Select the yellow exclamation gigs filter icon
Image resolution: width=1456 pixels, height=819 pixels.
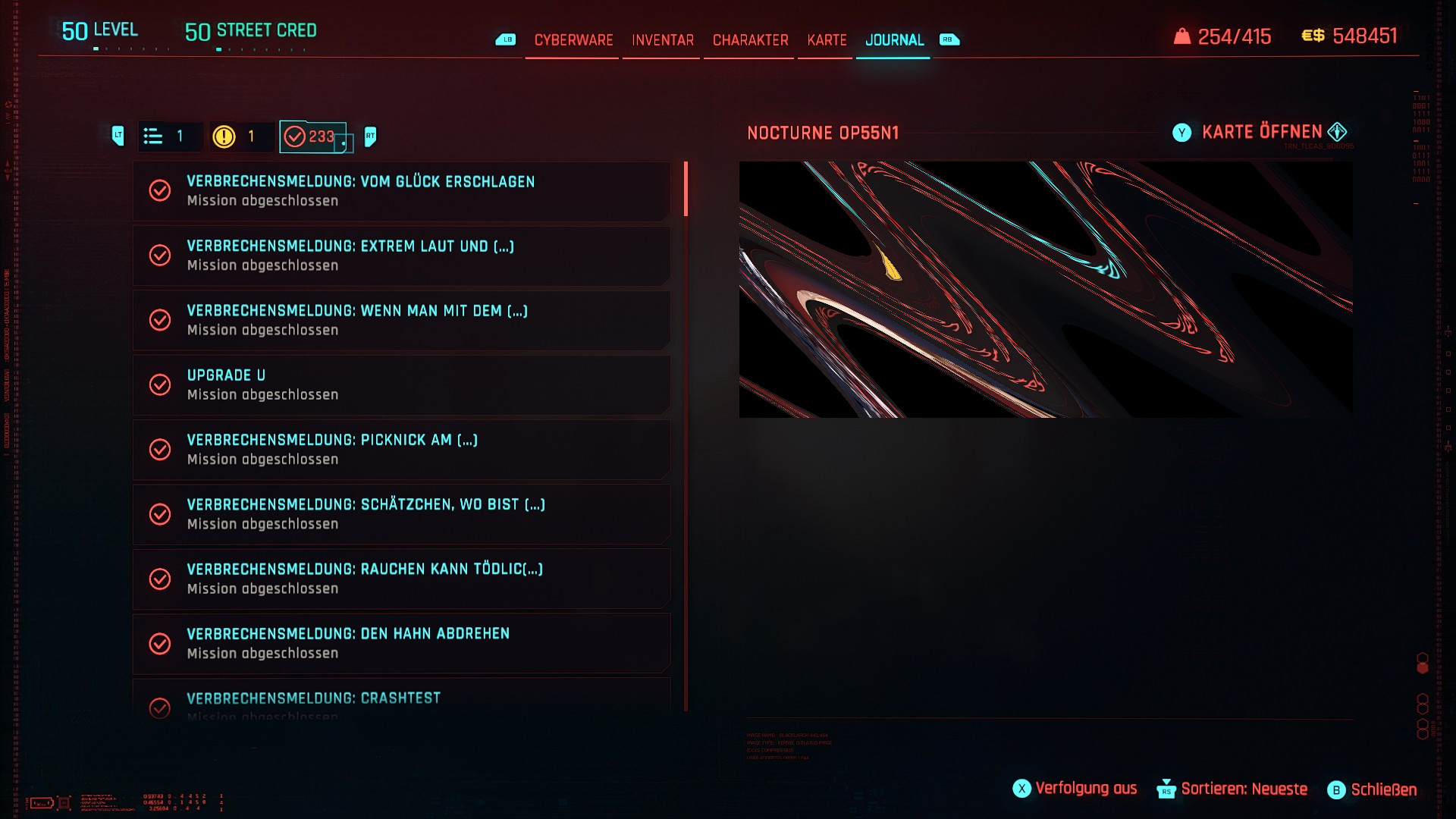[224, 136]
